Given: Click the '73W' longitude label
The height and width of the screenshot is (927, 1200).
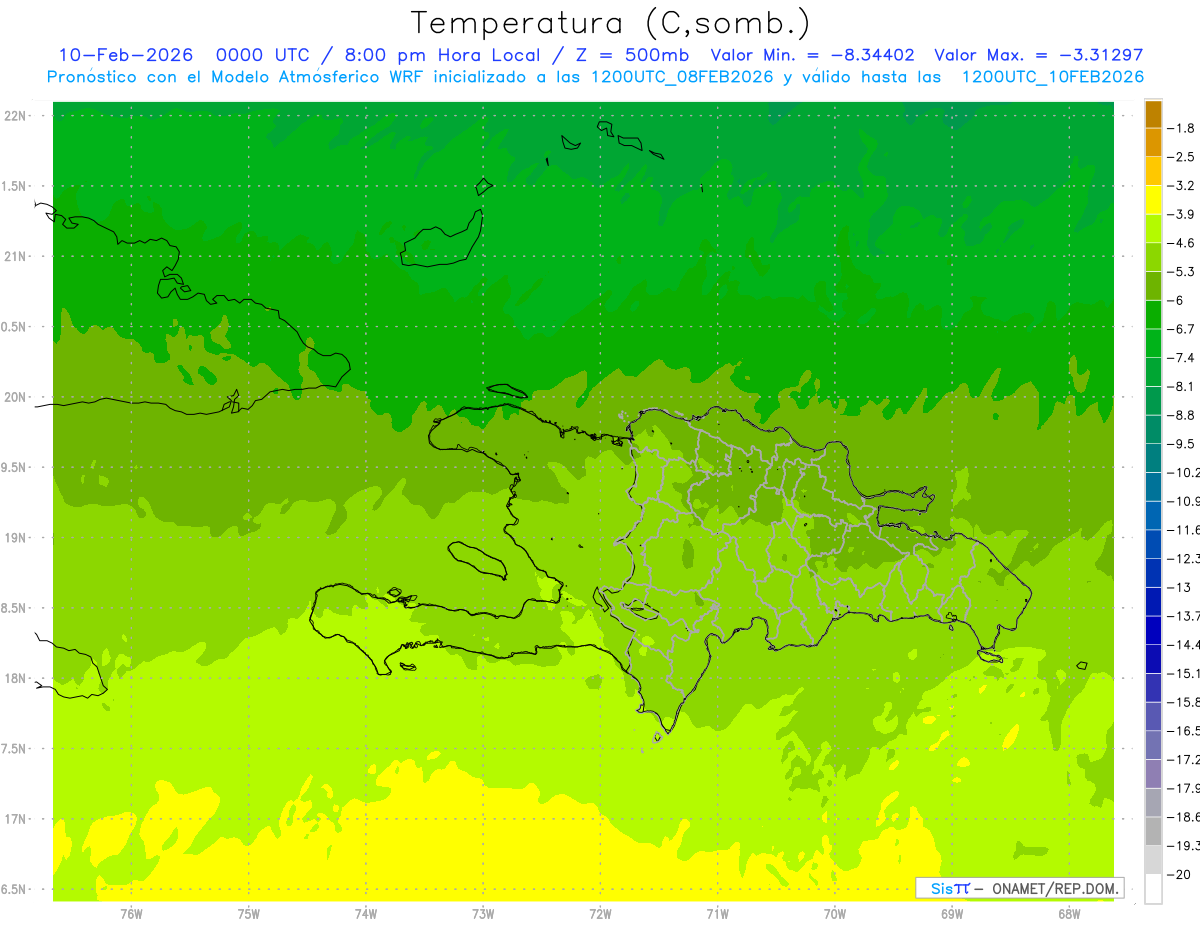Looking at the screenshot, I should 483,914.
